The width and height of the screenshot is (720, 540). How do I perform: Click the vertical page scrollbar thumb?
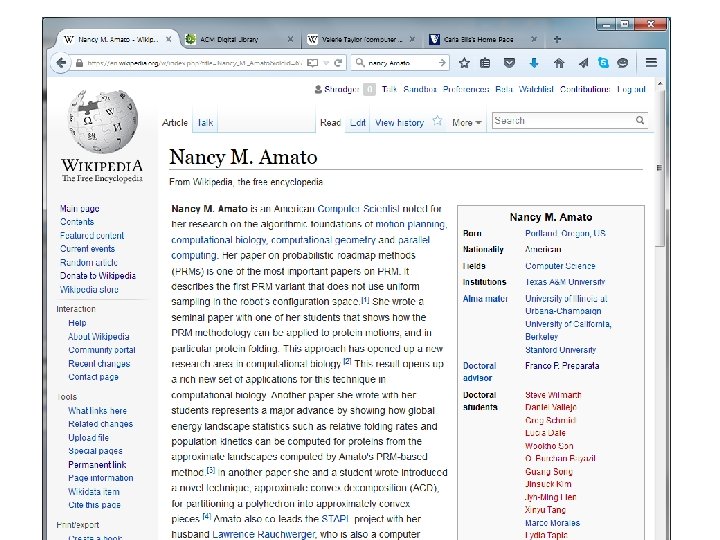click(x=660, y=168)
